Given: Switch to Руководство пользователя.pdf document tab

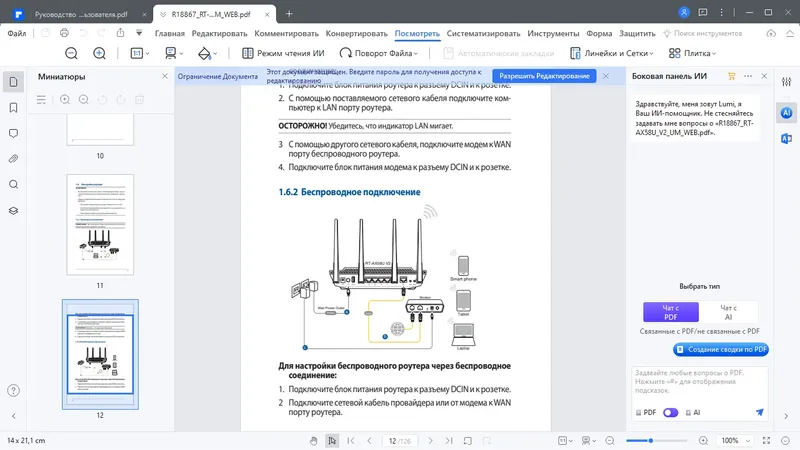Looking at the screenshot, I should (82, 14).
